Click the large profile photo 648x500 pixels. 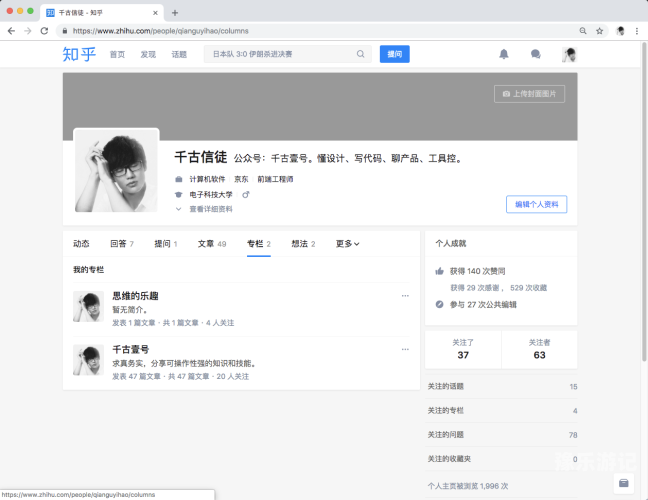coord(116,171)
